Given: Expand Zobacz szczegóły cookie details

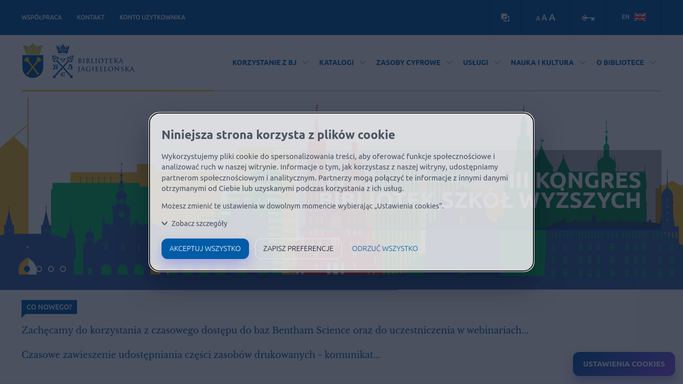Looking at the screenshot, I should click(x=194, y=223).
